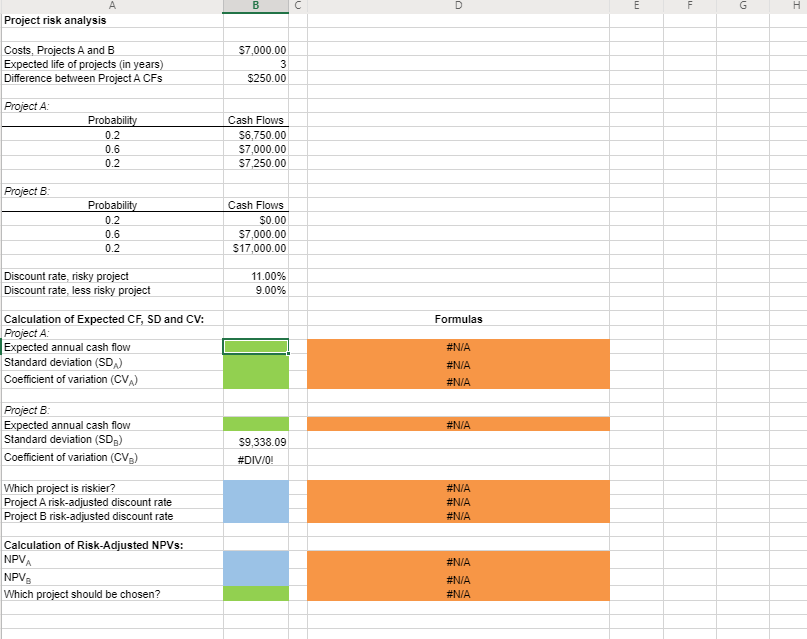Screen dimensions: 807x639
Task: Select column G header
Action: click(743, 6)
